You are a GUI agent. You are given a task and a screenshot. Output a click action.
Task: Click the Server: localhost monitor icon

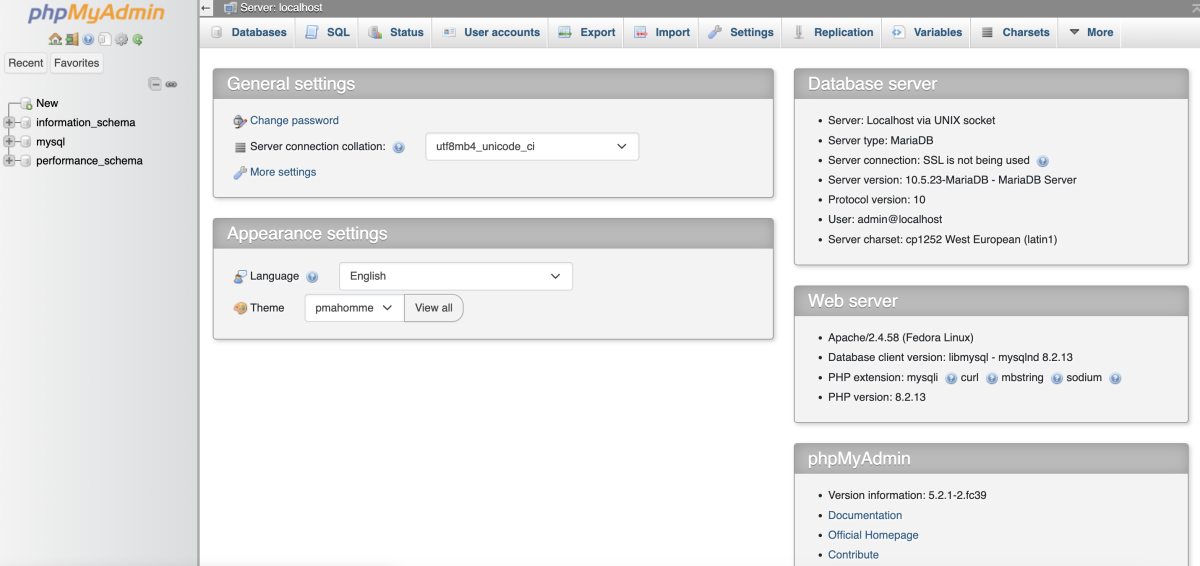coord(230,8)
